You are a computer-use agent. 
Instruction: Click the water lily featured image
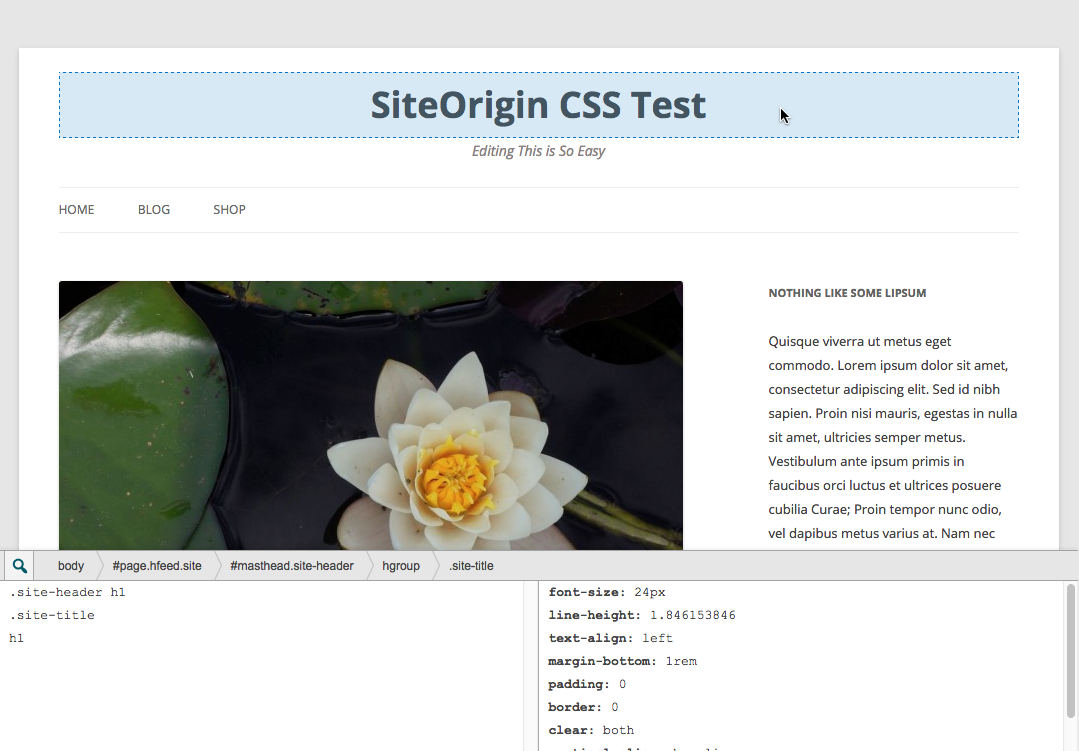[x=371, y=415]
